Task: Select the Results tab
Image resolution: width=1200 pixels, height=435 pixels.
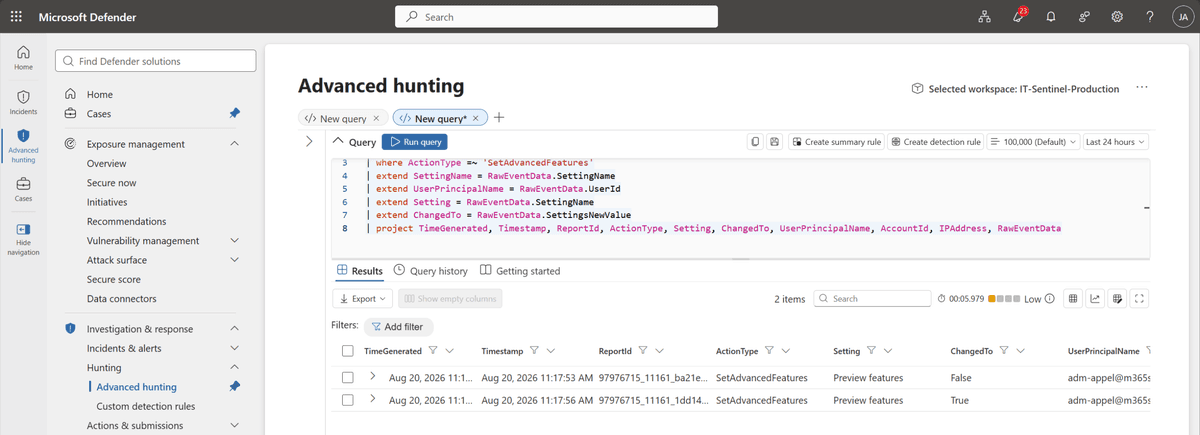Action: click(x=359, y=271)
